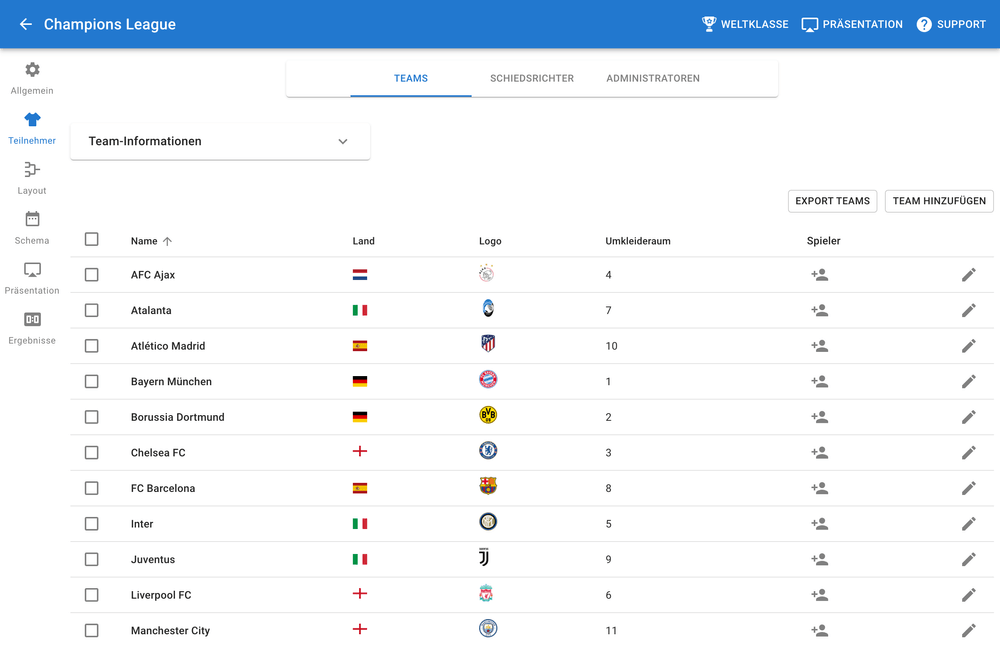Click the Logo column header
The width and height of the screenshot is (1000, 647).
(490, 241)
